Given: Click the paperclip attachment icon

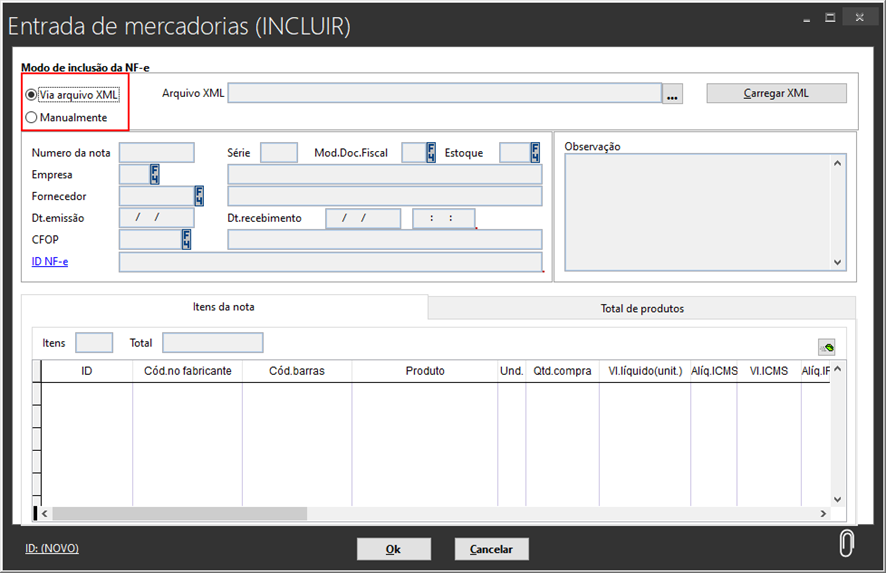Looking at the screenshot, I should [x=846, y=543].
